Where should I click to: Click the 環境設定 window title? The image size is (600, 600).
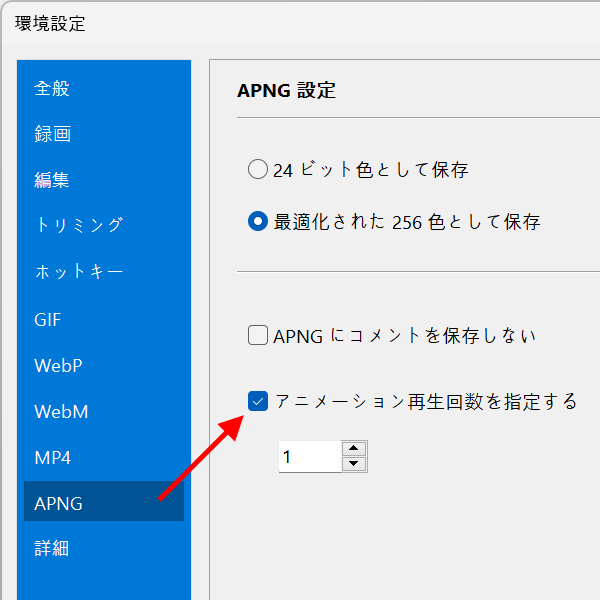50,24
